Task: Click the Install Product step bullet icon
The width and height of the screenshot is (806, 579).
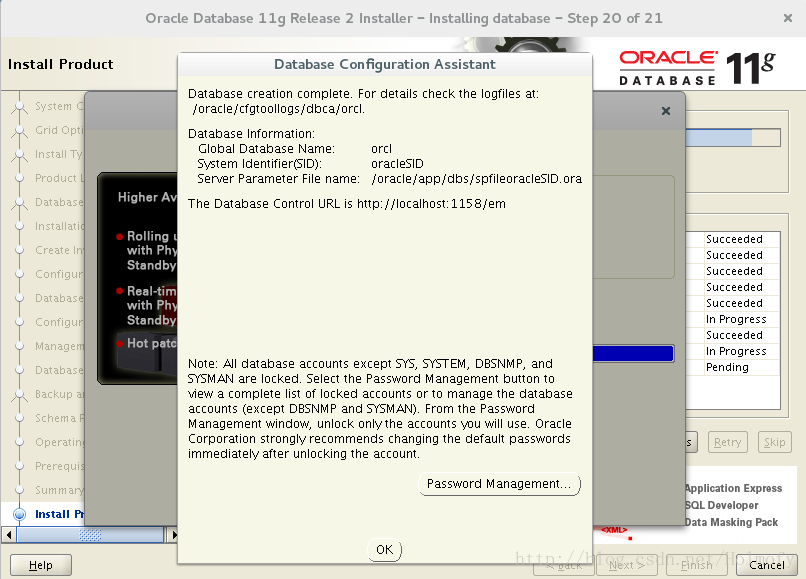Action: click(20, 514)
